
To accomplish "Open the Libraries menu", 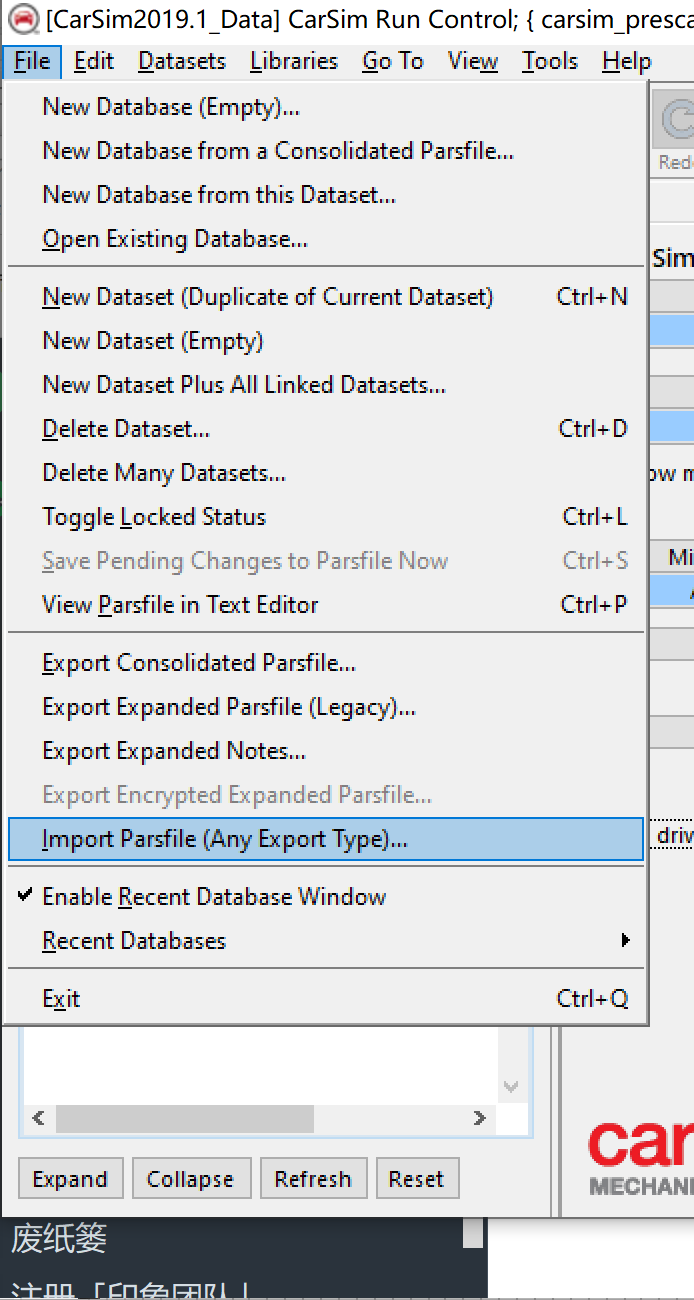I will [x=294, y=62].
